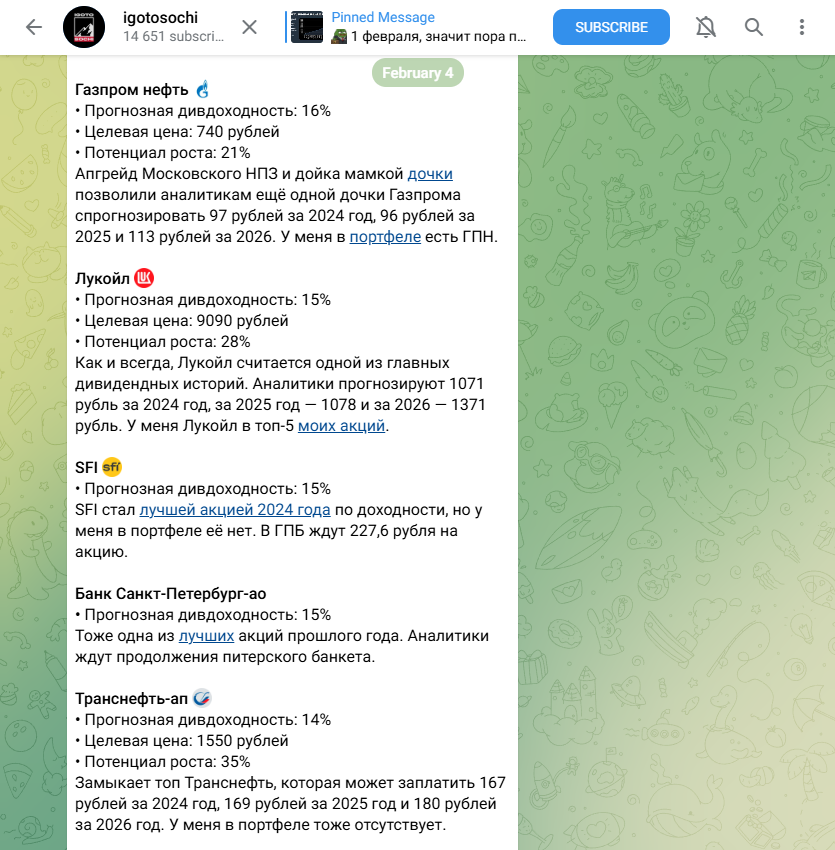Viewport: 835px width, 850px height.
Task: Click the red Lukoil logo emoji
Action: click(x=144, y=278)
